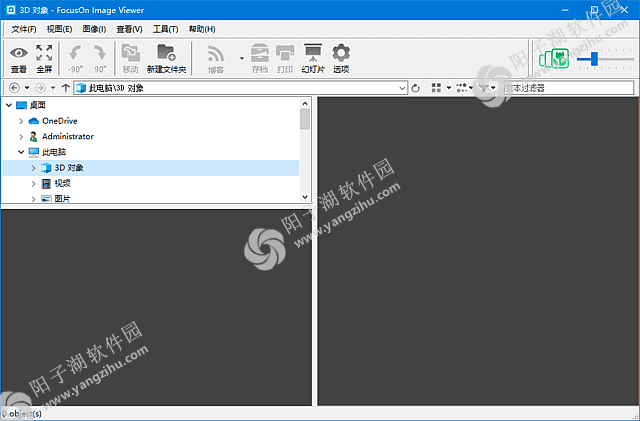Viewport: 640px width, 421px height.
Task: Click the 此电脑 computer icon
Action: coord(33,152)
